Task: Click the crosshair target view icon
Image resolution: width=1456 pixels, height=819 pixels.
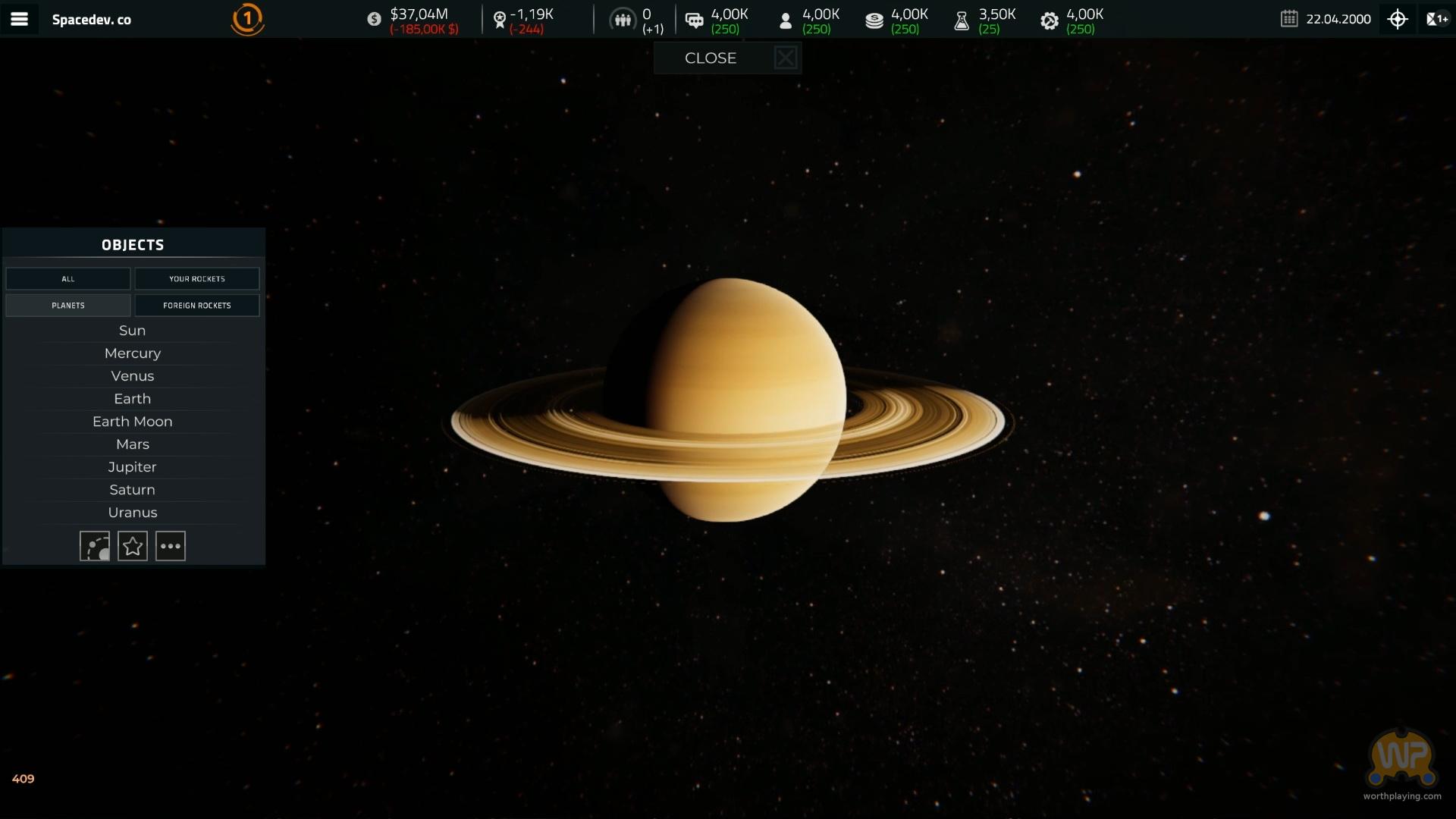Action: pos(1398,19)
